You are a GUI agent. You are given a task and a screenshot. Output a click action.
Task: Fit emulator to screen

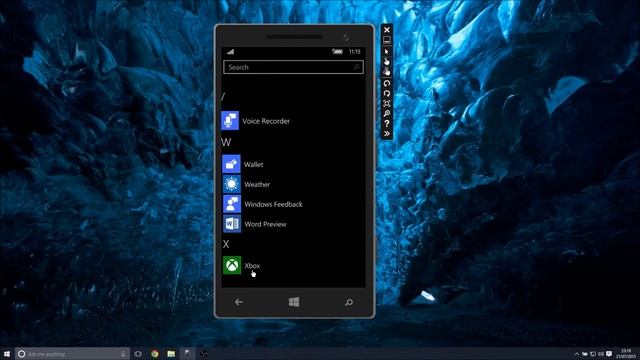[x=387, y=103]
